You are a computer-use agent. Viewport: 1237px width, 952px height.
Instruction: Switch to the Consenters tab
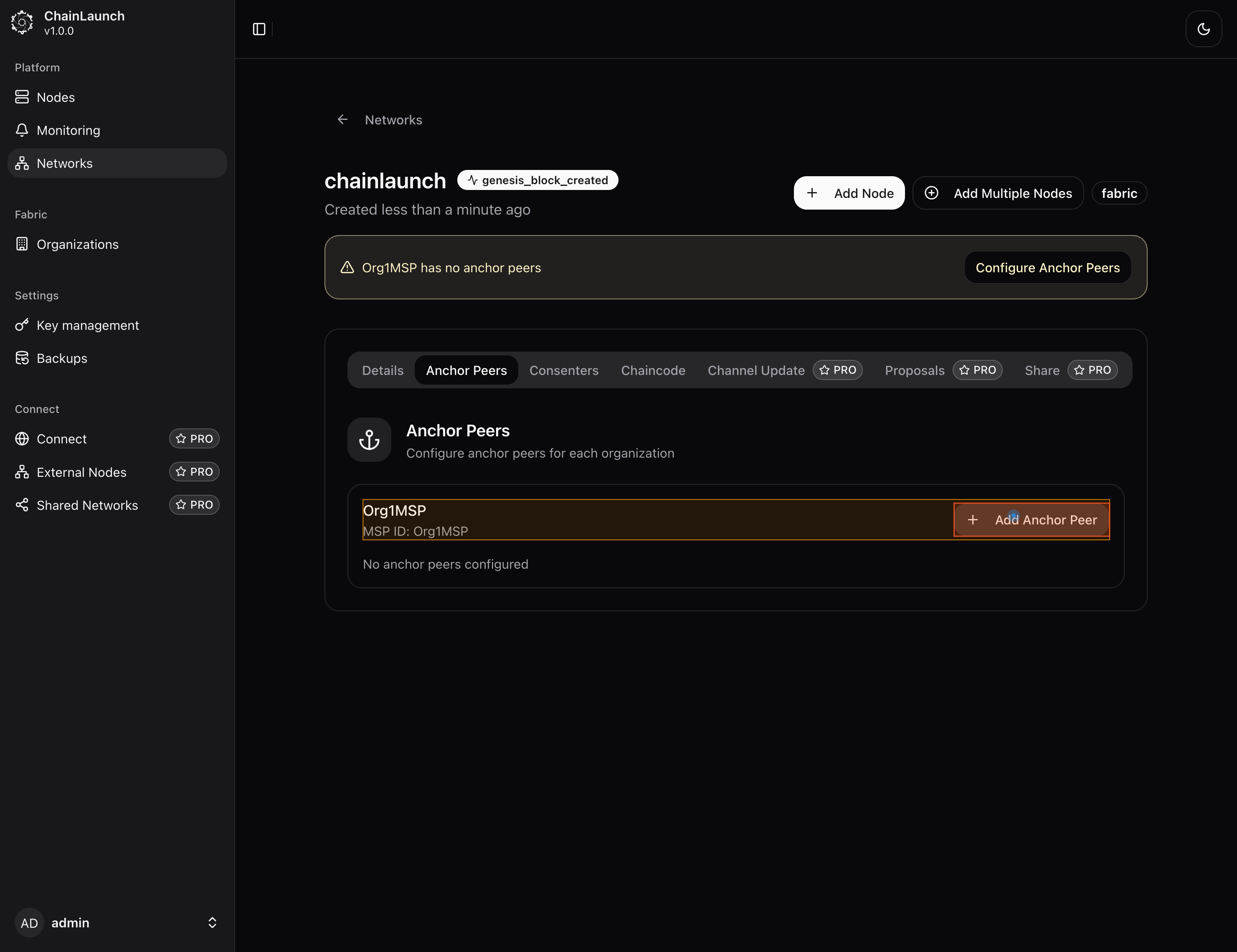click(x=563, y=370)
